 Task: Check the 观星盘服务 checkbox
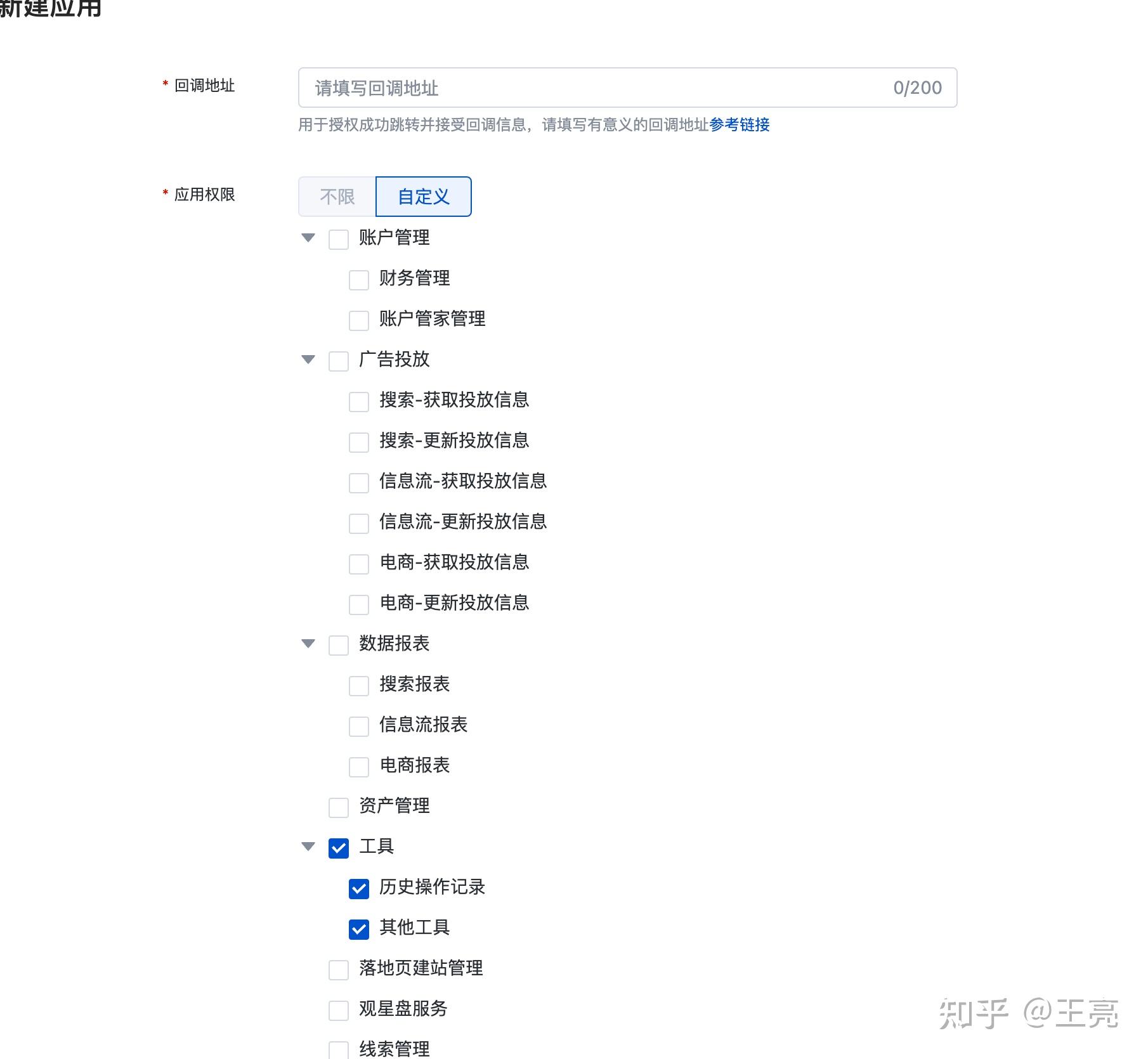tap(339, 1011)
